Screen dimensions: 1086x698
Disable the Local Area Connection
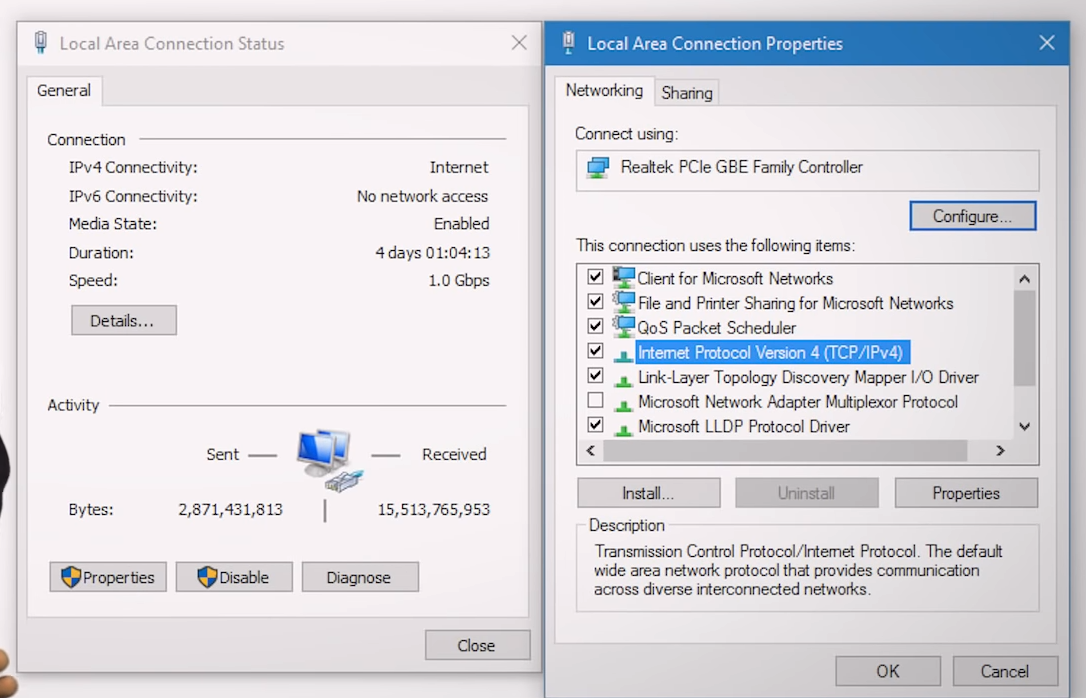click(x=234, y=577)
